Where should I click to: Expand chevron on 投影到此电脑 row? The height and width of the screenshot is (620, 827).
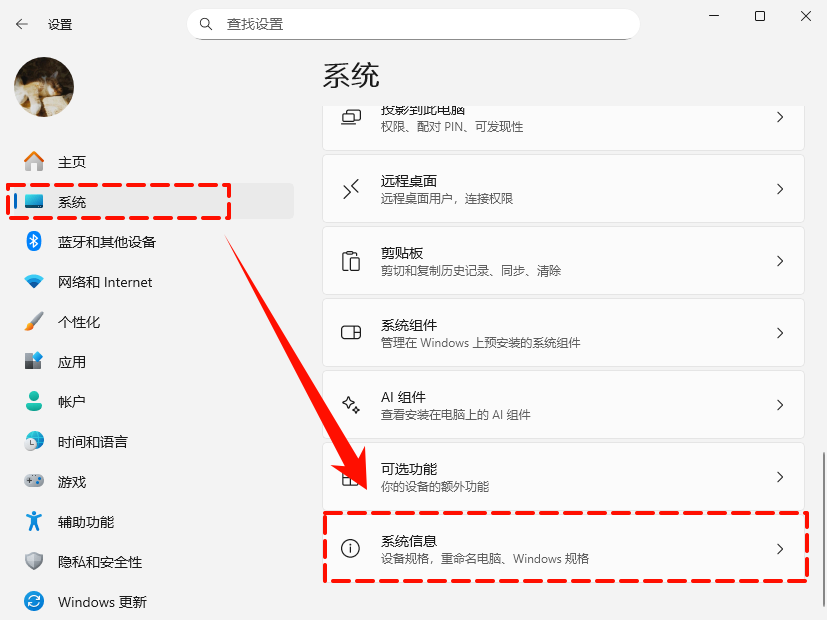point(780,117)
